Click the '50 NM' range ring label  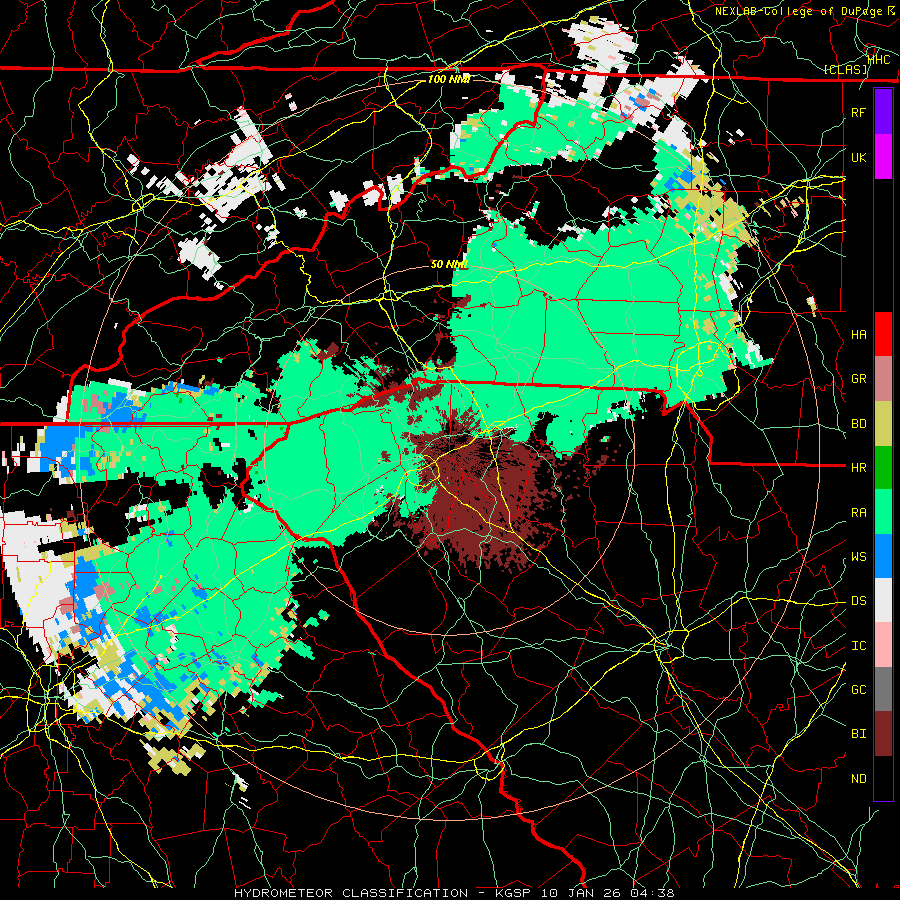[449, 264]
